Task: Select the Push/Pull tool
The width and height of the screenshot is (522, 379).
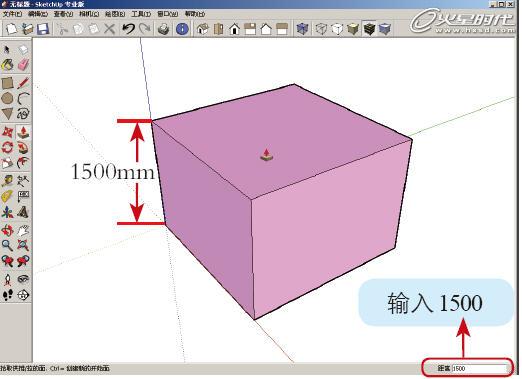Action: (x=23, y=132)
